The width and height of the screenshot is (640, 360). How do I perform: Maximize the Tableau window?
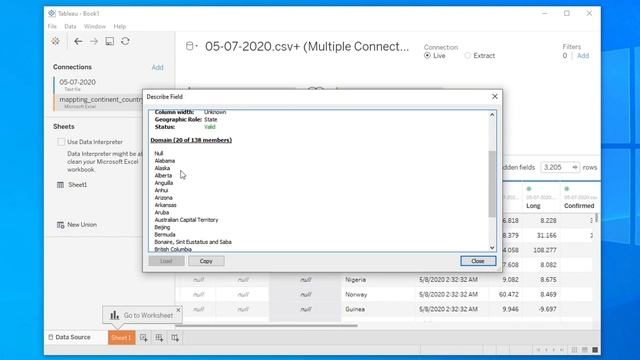567,13
